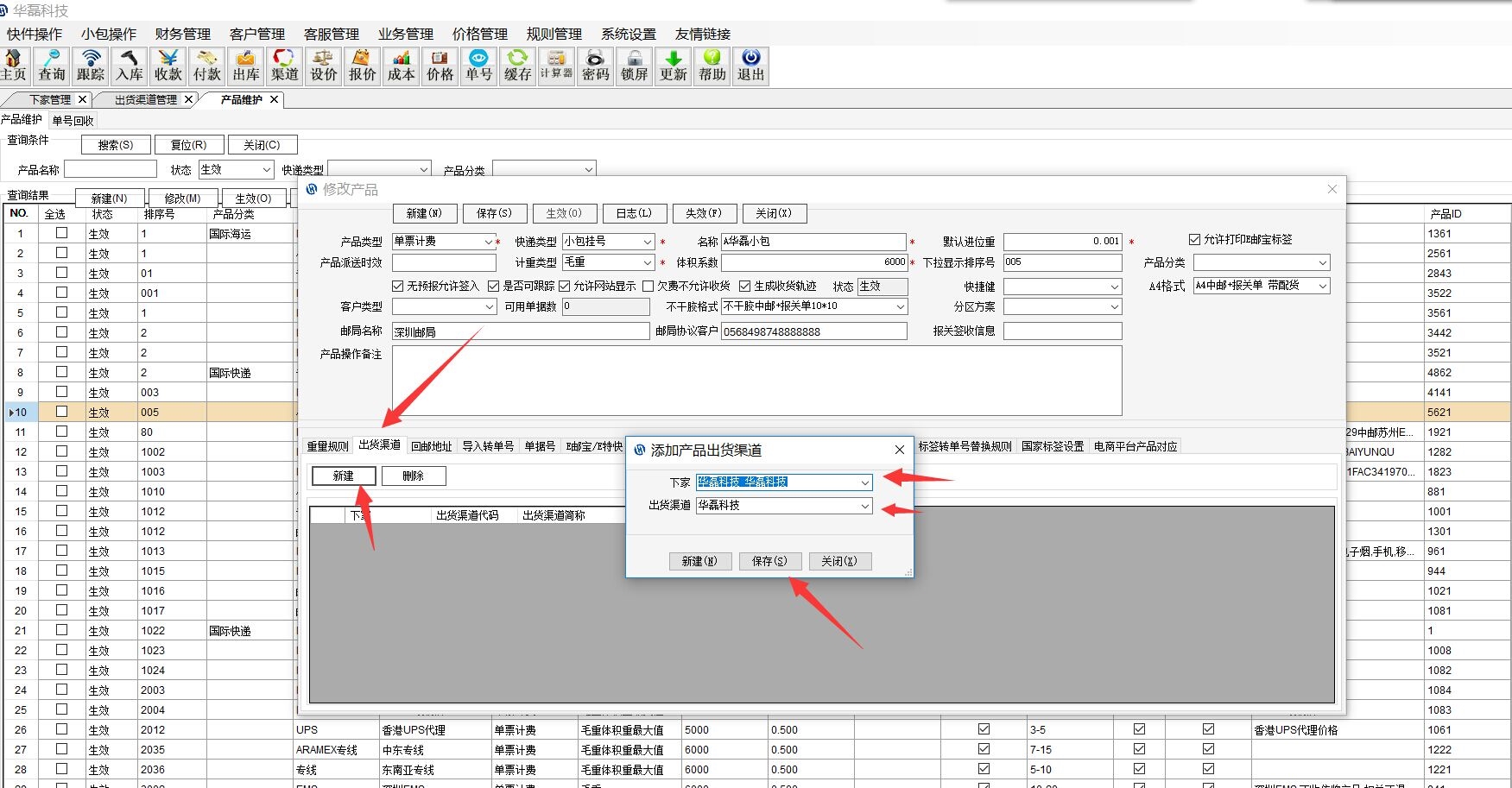Click the 成本 cost chart icon

pyautogui.click(x=401, y=66)
